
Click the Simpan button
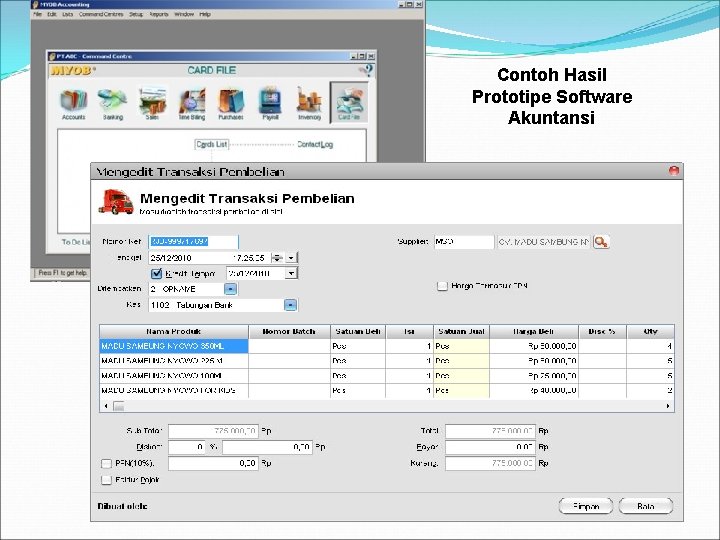point(586,506)
